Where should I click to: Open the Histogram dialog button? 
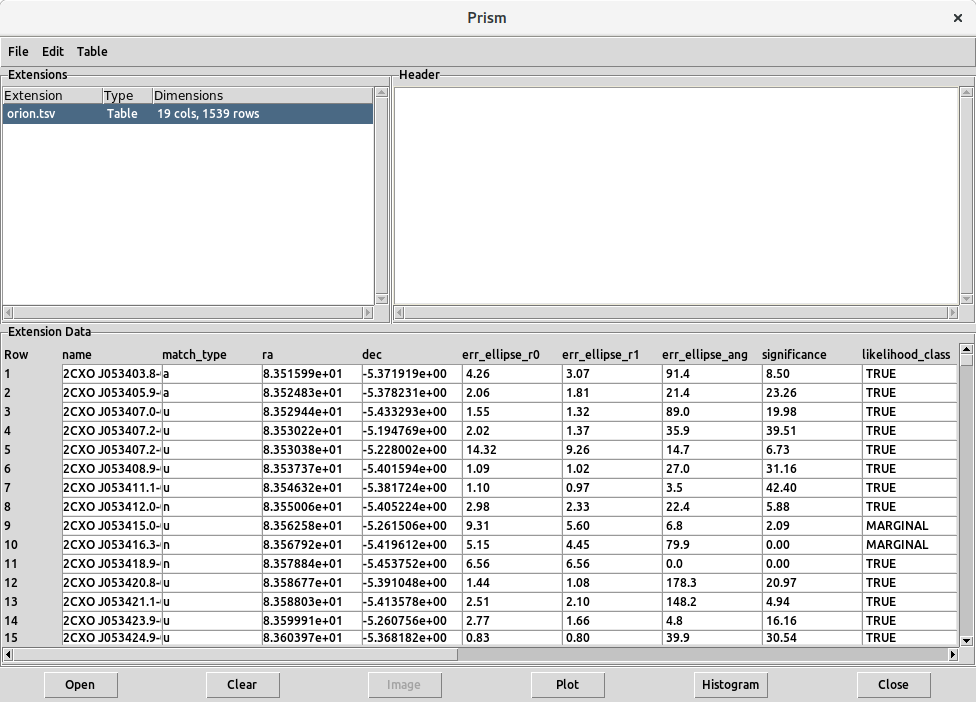(730, 685)
